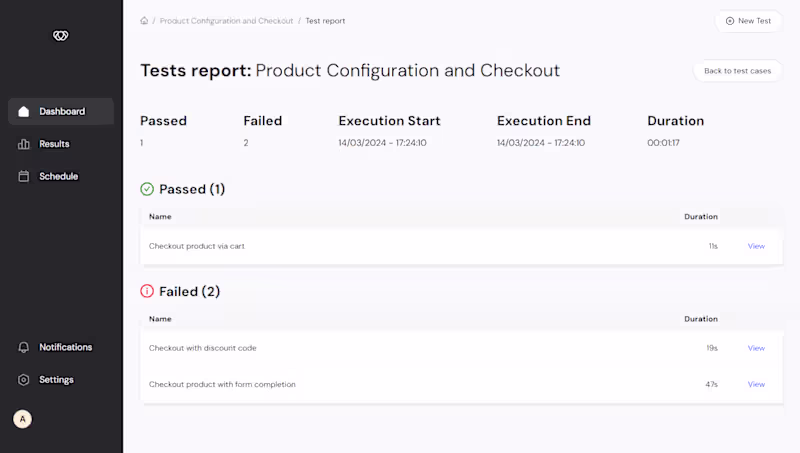The width and height of the screenshot is (800, 453).
Task: View the Checkout with discount code result
Action: click(756, 348)
